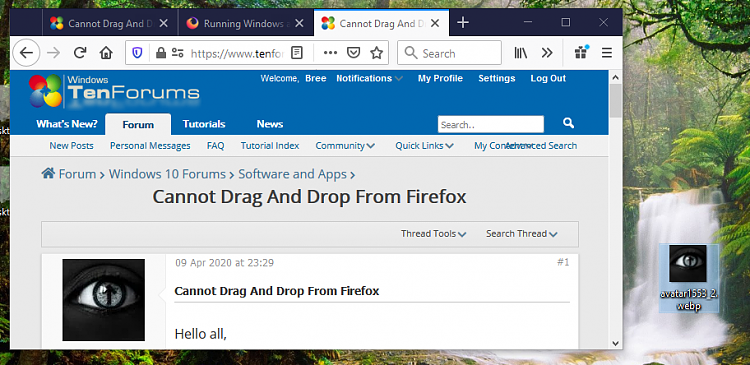The width and height of the screenshot is (750, 365).
Task: Click Windows 10 Forums breadcrumb
Action: [x=167, y=174]
